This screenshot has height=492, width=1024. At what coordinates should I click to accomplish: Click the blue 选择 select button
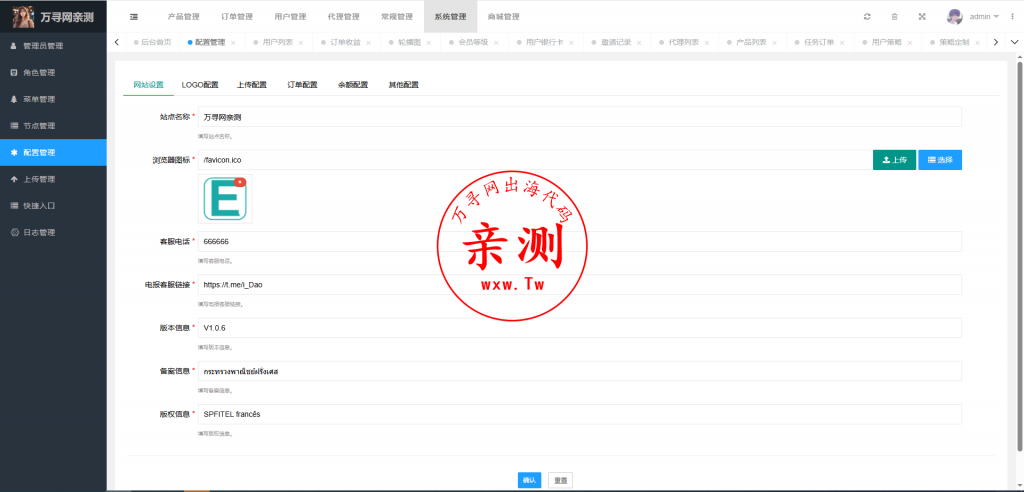(940, 159)
